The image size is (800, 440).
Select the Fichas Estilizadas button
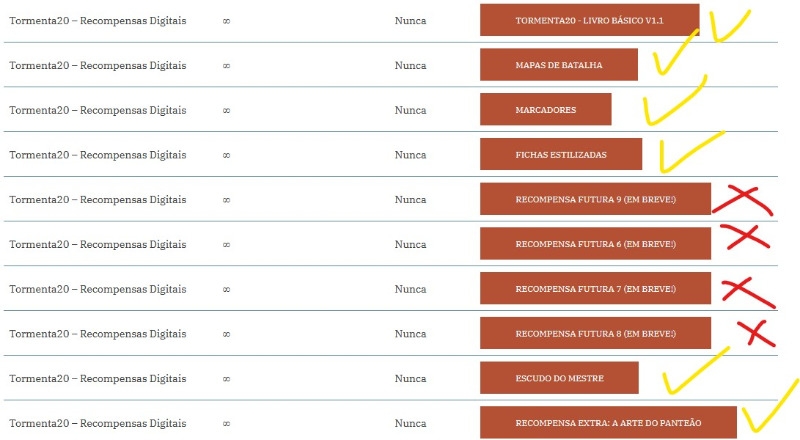point(560,154)
